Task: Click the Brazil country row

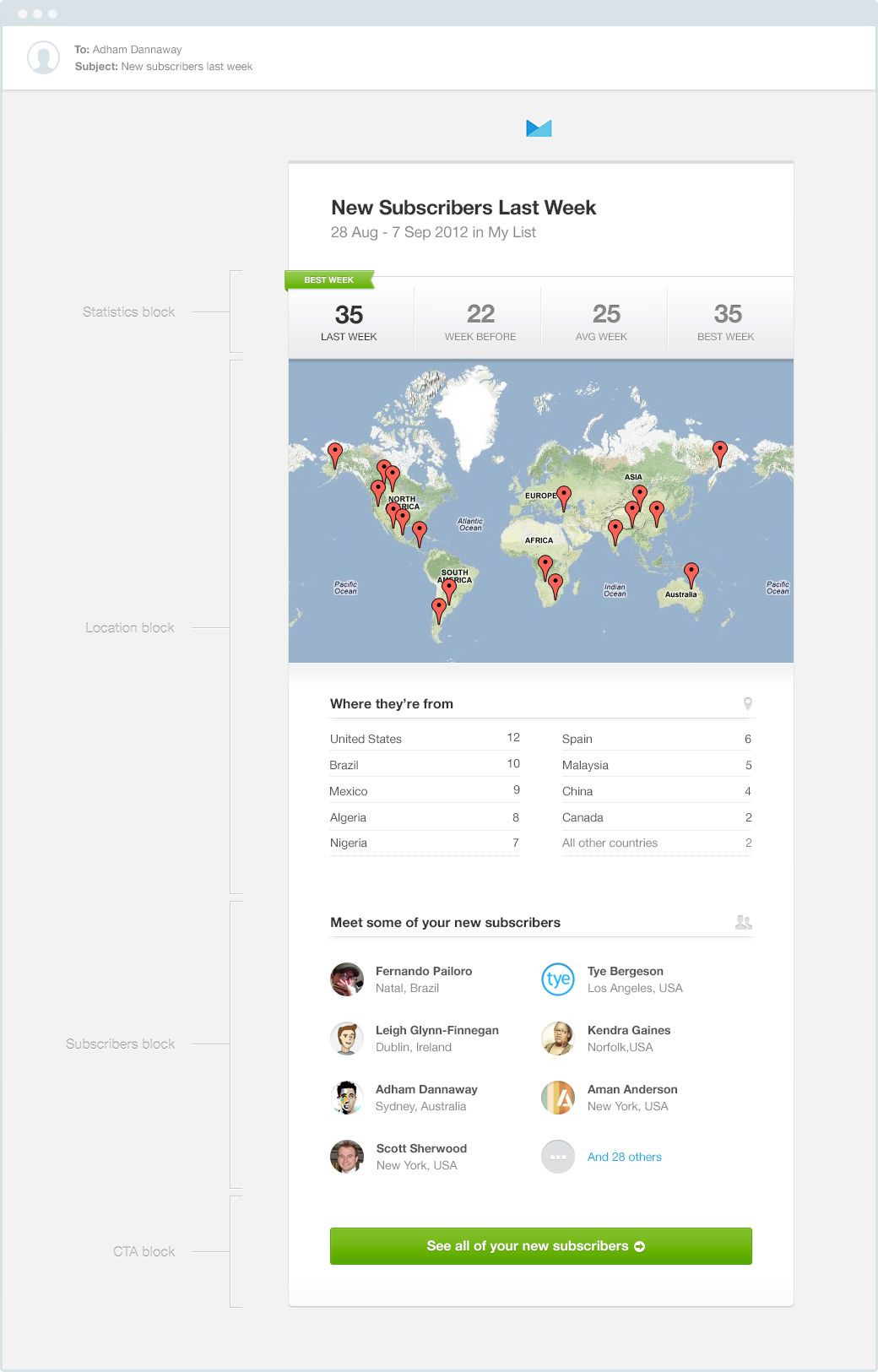Action: tap(425, 765)
